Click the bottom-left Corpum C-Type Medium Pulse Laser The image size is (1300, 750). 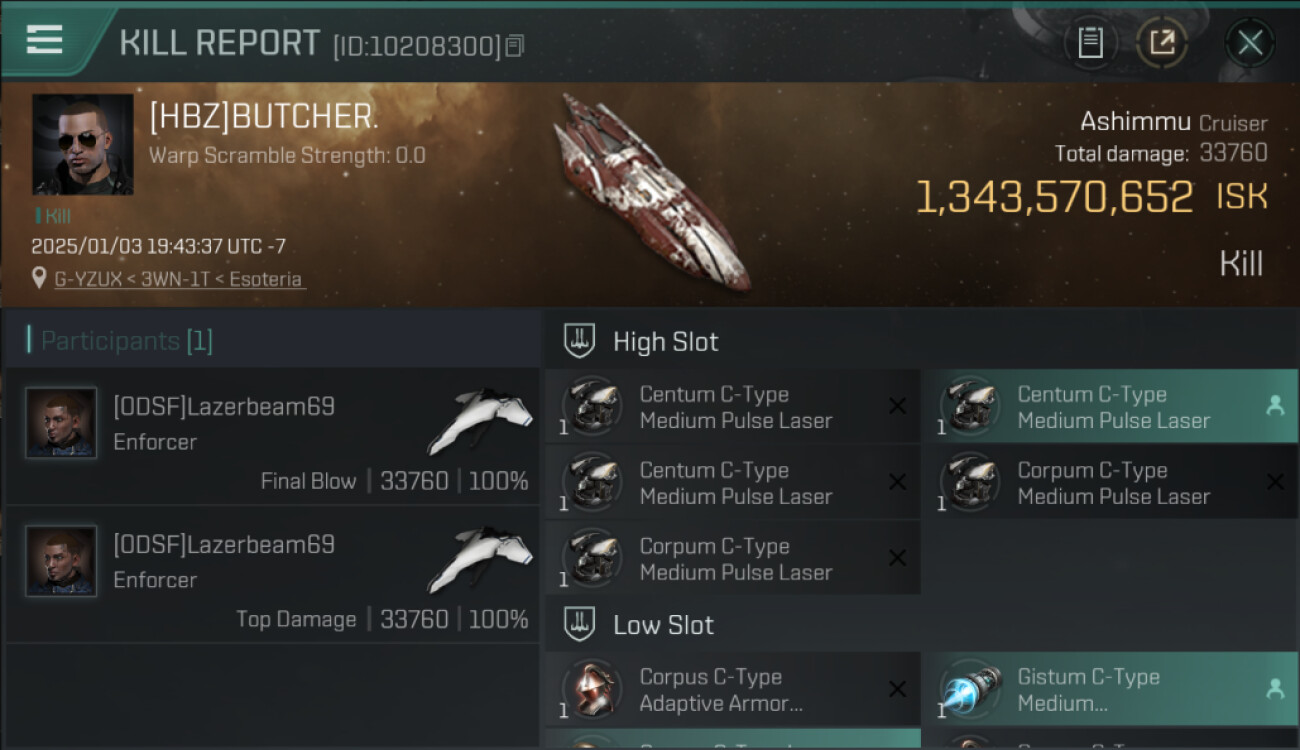733,558
